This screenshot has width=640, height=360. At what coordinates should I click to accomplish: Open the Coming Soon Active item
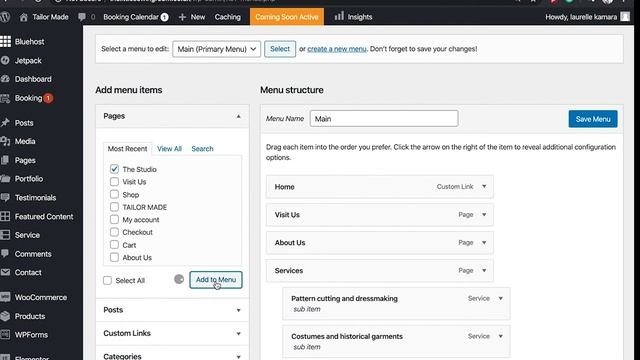(x=287, y=17)
